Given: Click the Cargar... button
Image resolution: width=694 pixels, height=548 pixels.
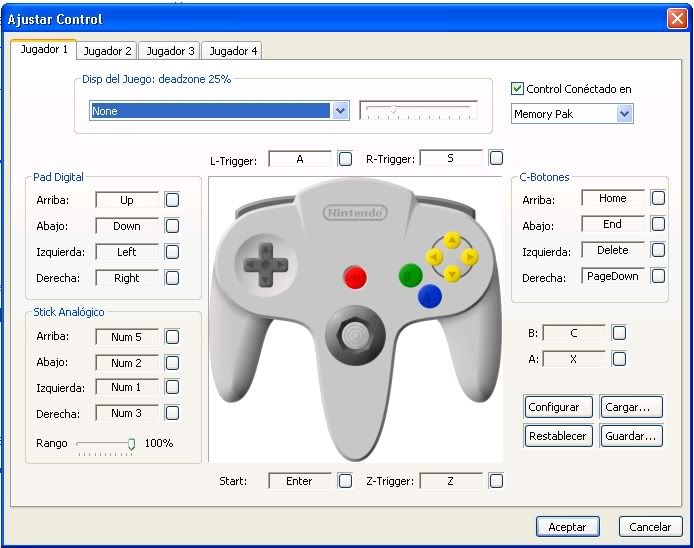Looking at the screenshot, I should click(x=631, y=407).
